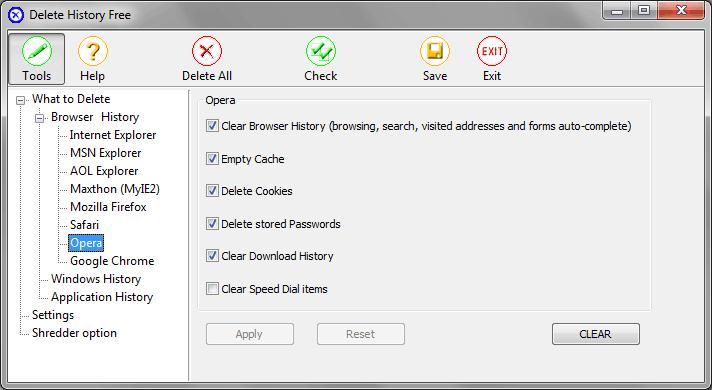Open the Tools toolbar button
This screenshot has width=712, height=390.
tap(36, 59)
